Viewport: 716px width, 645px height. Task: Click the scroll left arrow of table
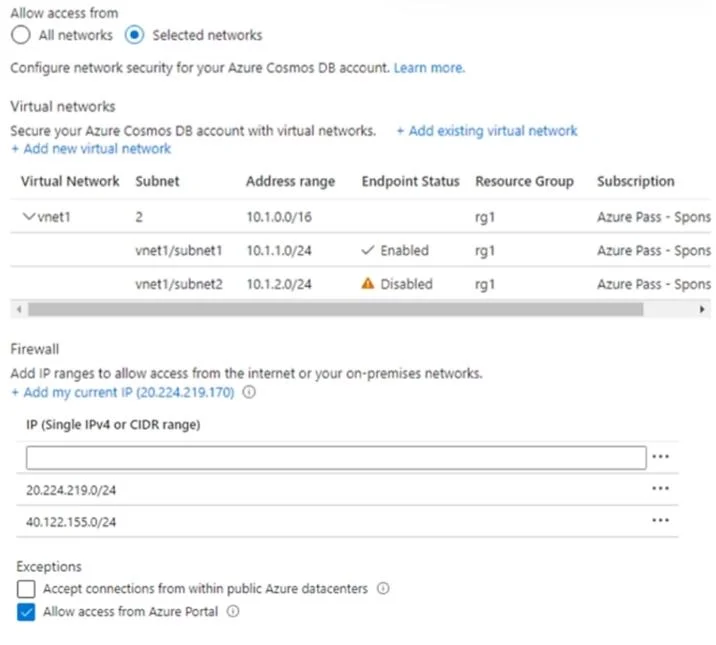point(19,309)
